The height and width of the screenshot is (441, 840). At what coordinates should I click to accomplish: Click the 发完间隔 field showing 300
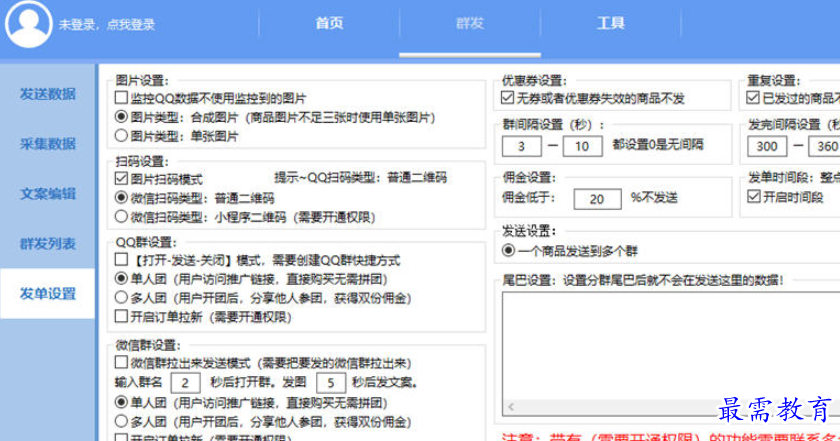(x=767, y=146)
